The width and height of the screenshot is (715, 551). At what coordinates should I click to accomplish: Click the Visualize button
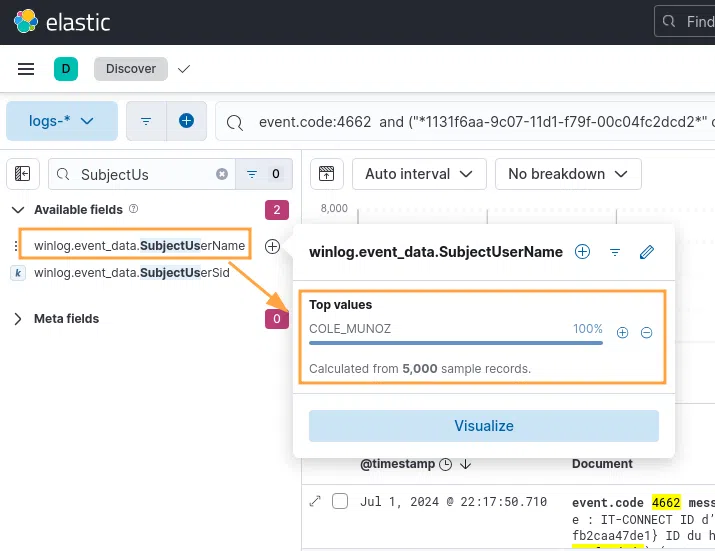click(484, 426)
